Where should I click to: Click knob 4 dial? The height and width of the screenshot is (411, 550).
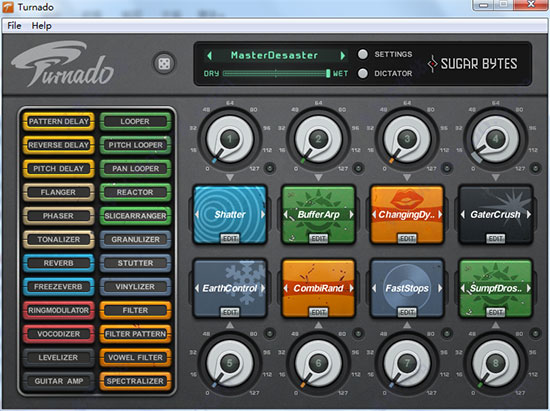495,139
